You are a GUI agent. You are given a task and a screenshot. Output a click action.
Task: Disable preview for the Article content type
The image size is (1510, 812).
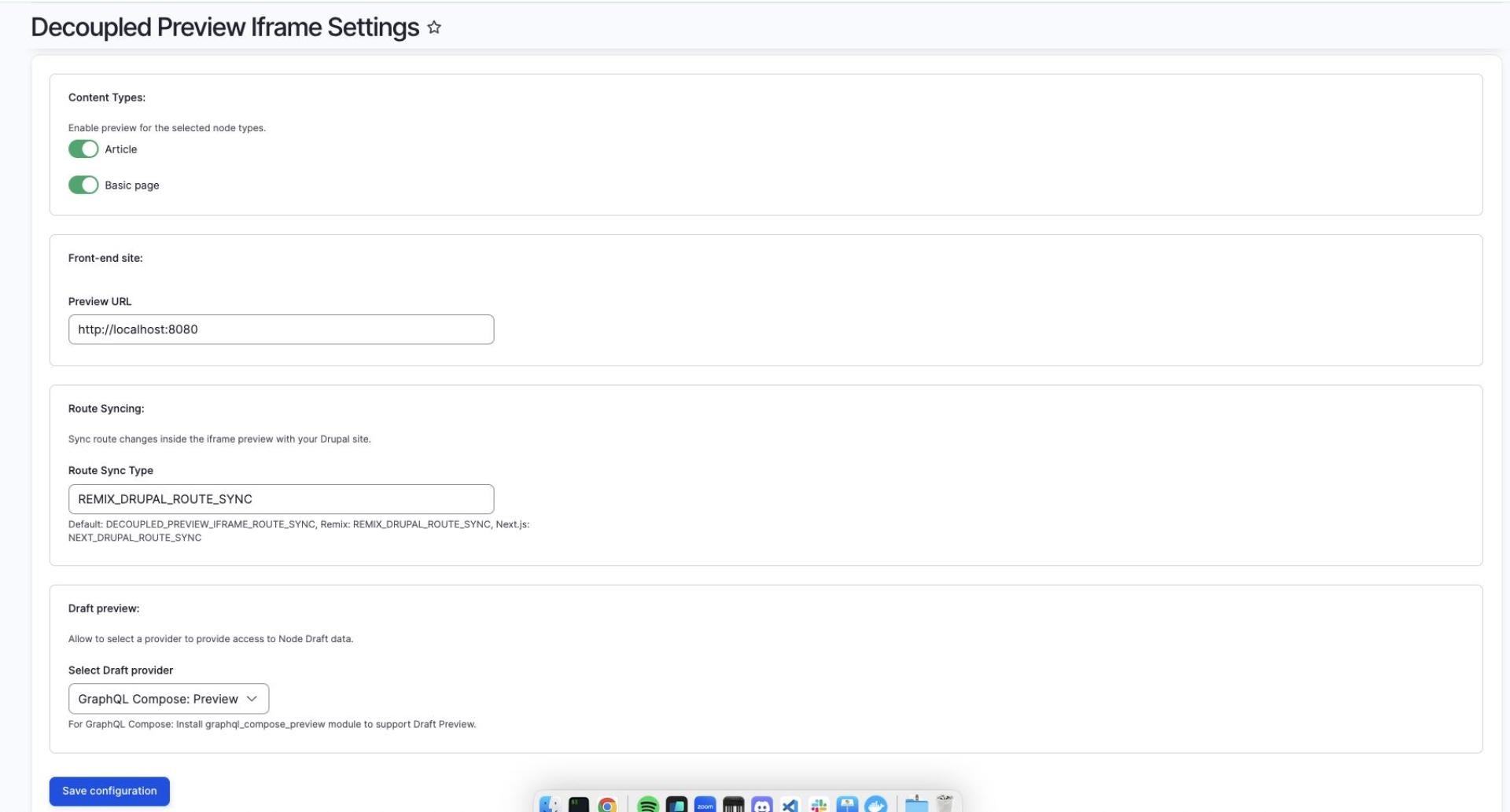click(x=83, y=149)
